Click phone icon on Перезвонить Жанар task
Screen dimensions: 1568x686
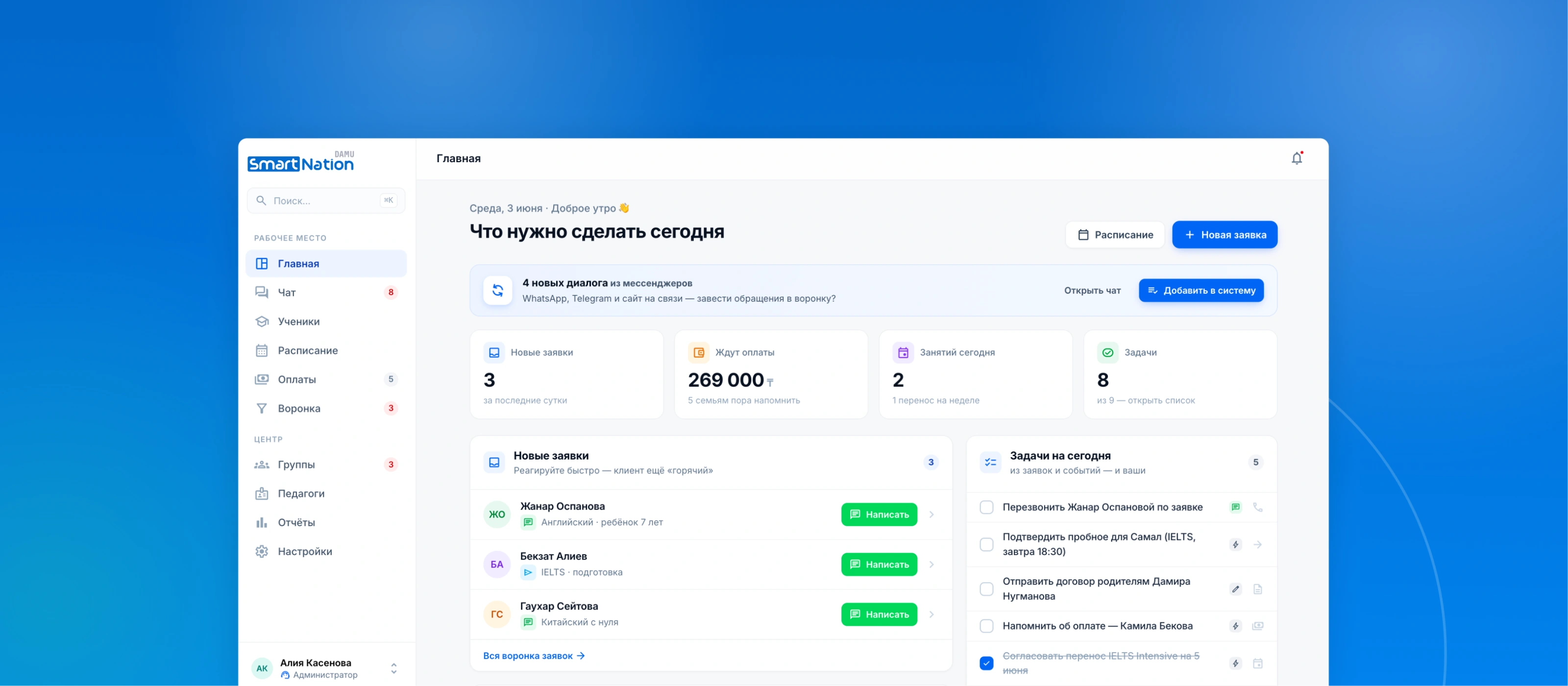click(x=1257, y=507)
